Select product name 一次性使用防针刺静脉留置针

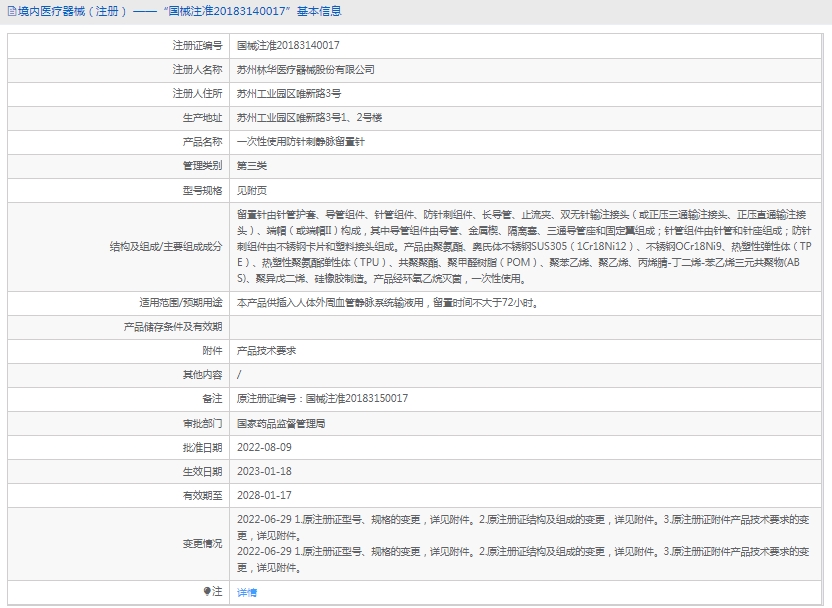300,142
